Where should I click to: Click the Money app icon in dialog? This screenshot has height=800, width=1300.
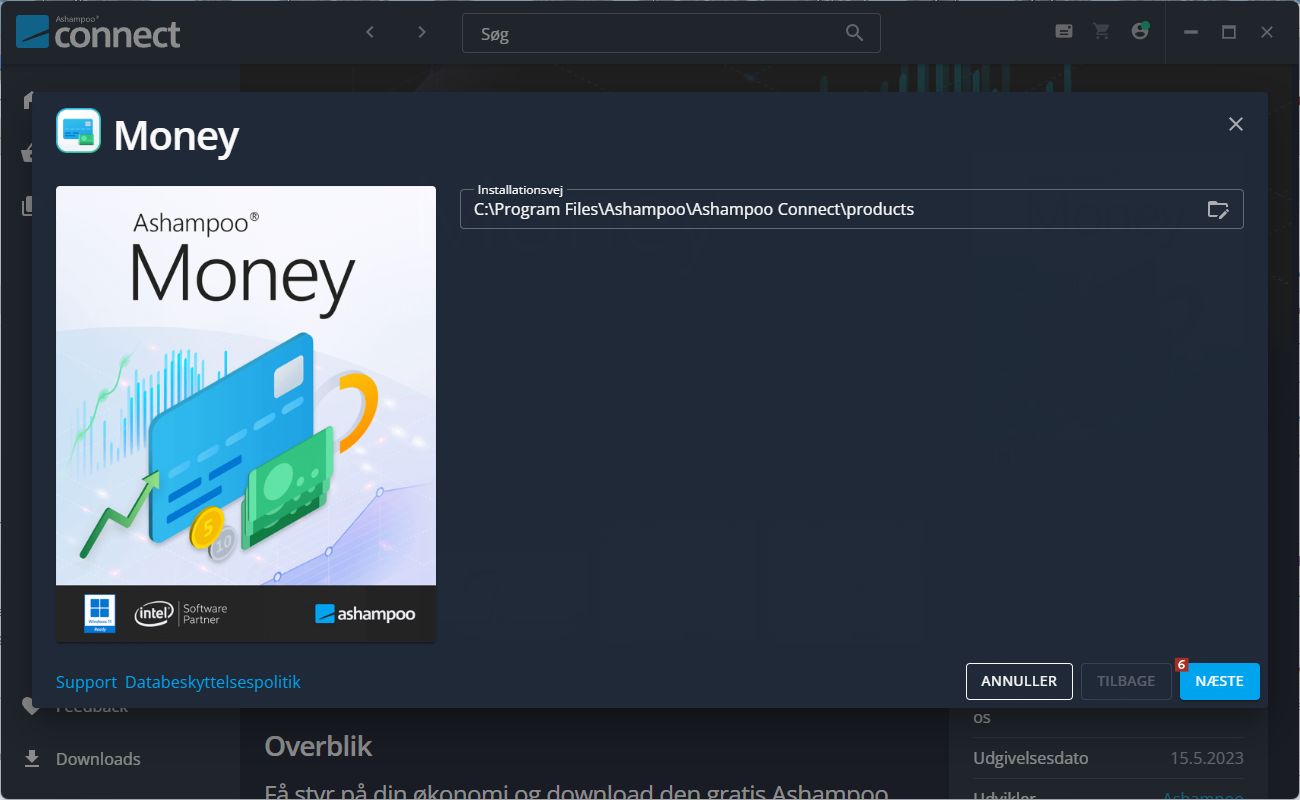pos(78,131)
